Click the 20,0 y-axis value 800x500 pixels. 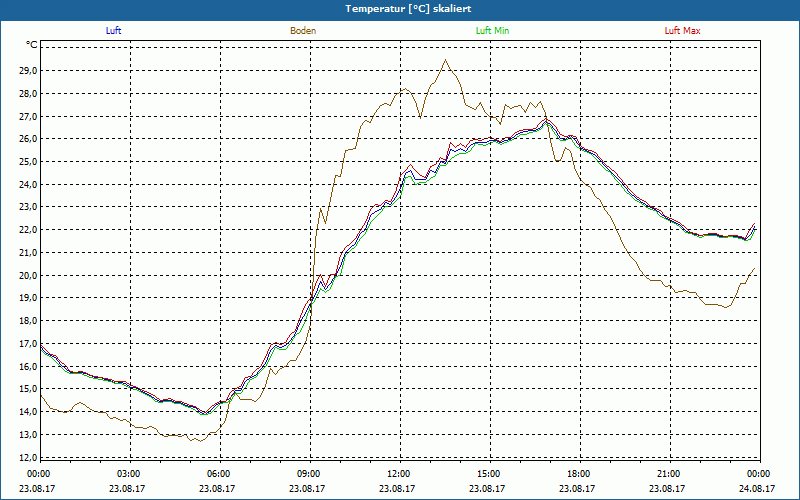(x=29, y=276)
